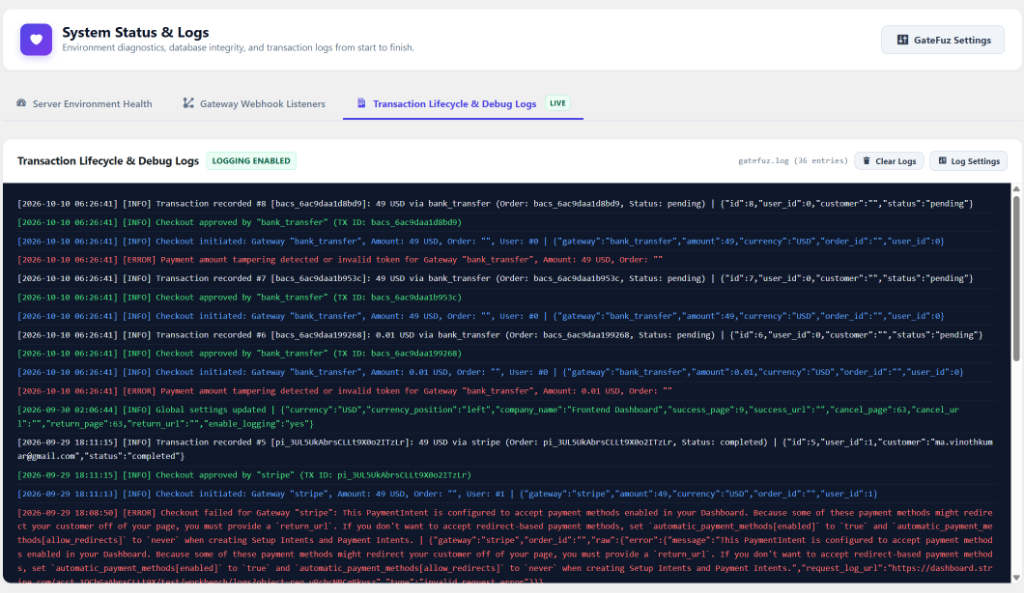Click Checkout approved line for bacs_6ac9daa1b953c
The height and width of the screenshot is (593, 1024).
[x=239, y=297]
